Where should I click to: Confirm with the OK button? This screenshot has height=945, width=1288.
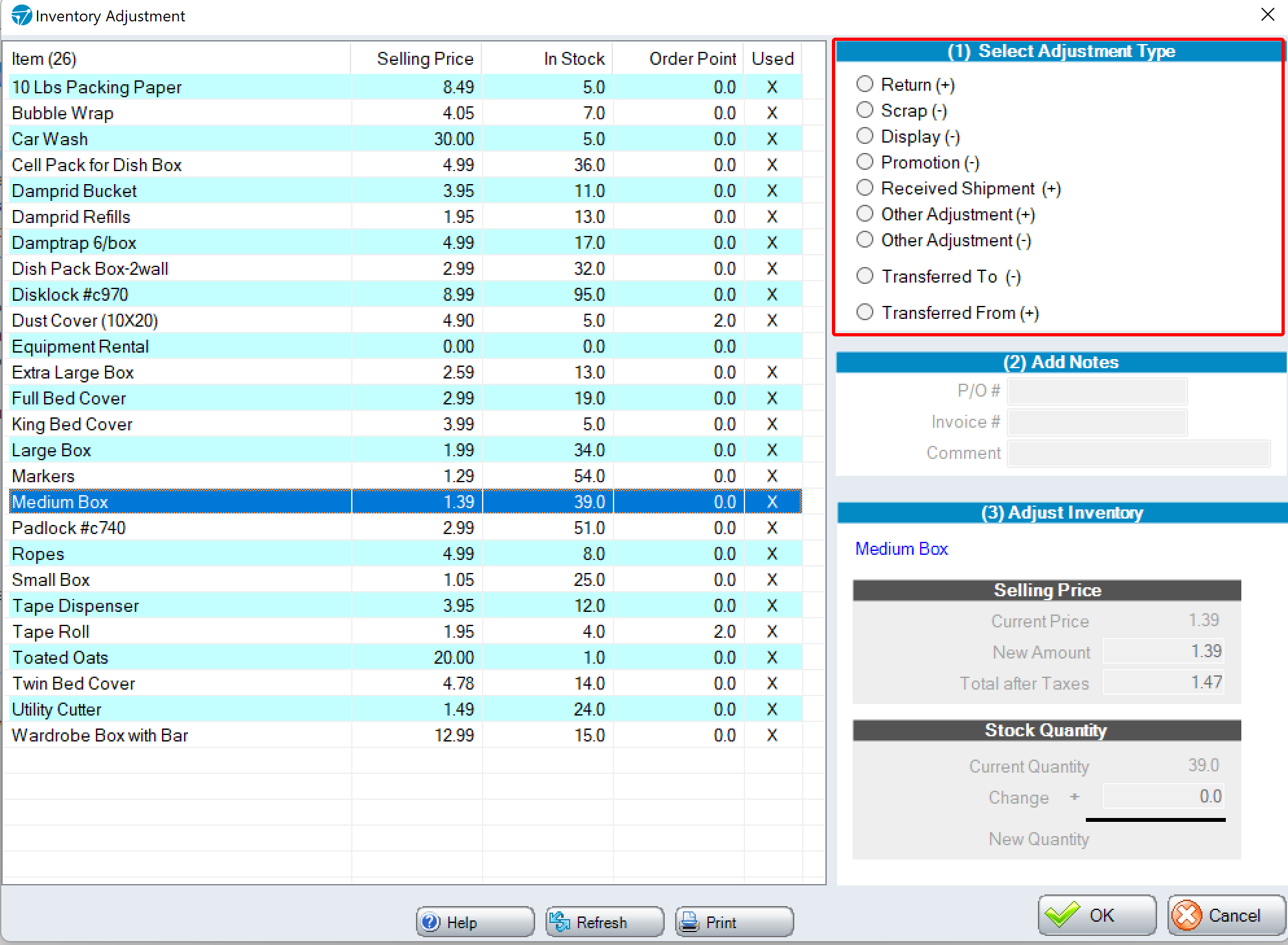[1098, 915]
